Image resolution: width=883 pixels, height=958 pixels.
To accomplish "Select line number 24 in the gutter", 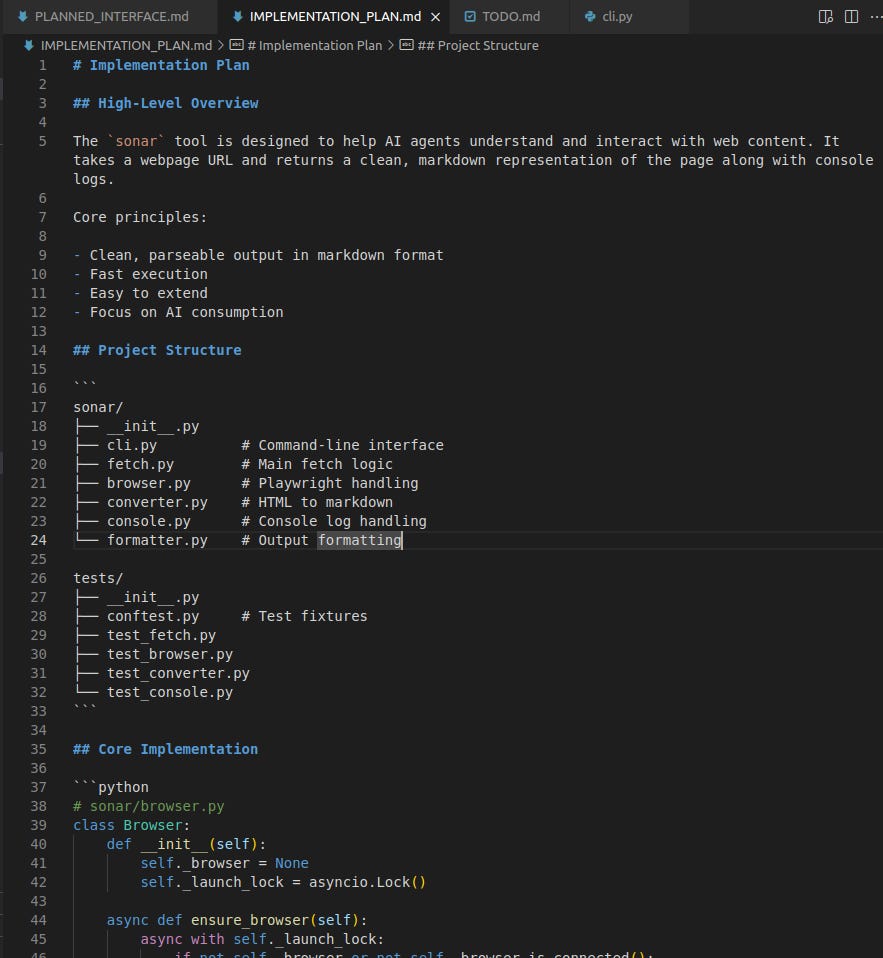I will 38,540.
